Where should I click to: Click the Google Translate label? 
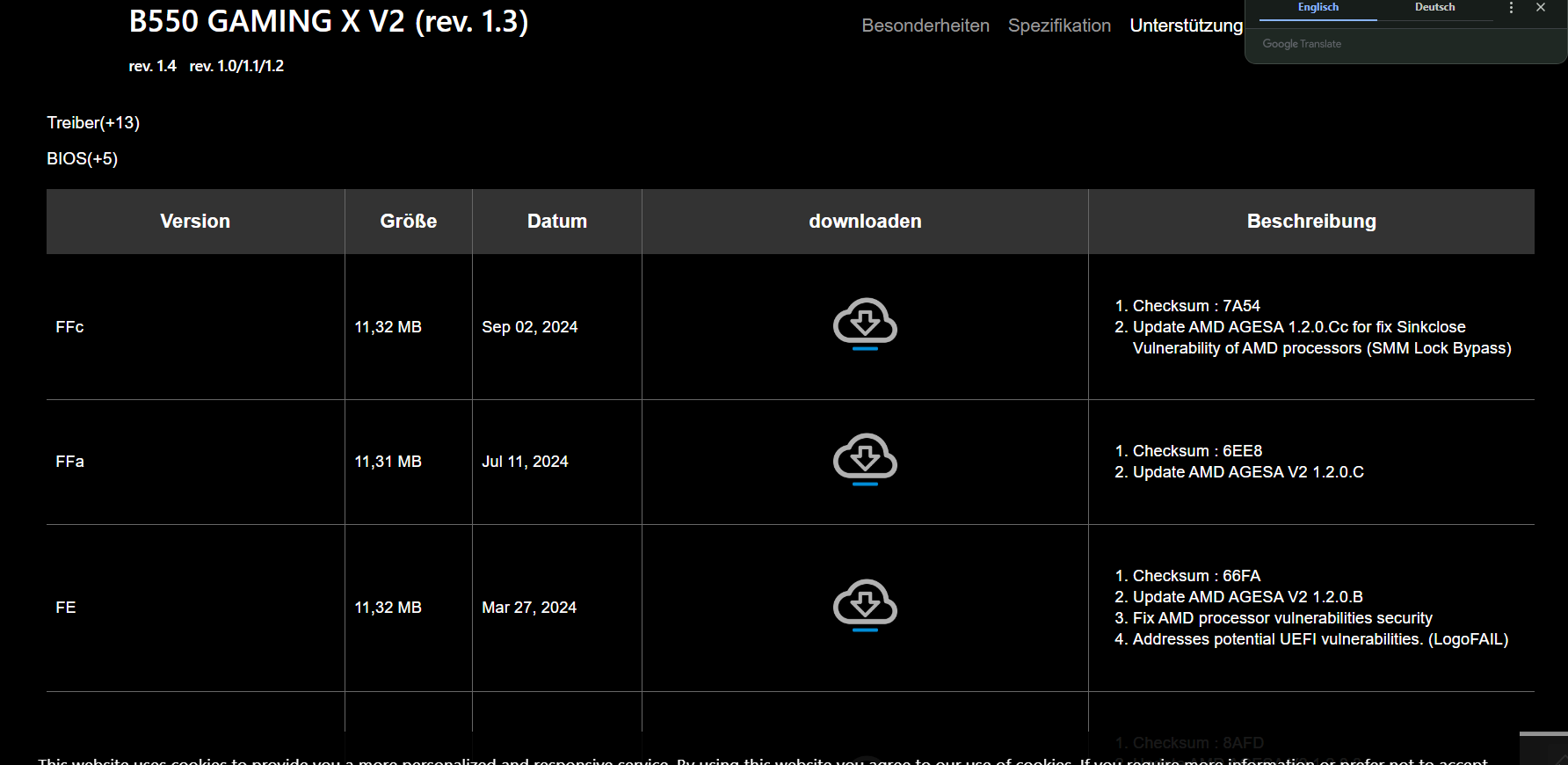click(x=1302, y=44)
